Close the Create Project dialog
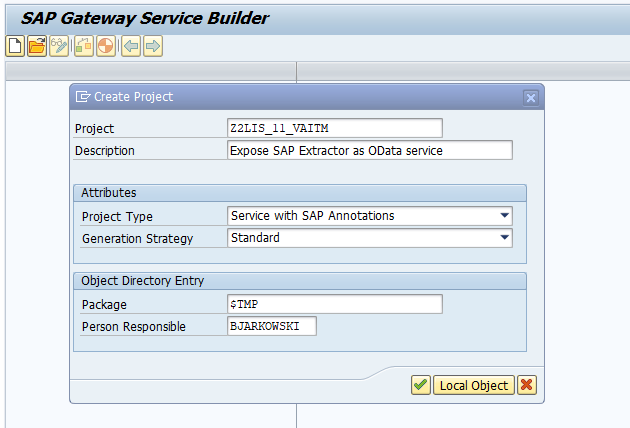630x428 pixels. click(531, 97)
